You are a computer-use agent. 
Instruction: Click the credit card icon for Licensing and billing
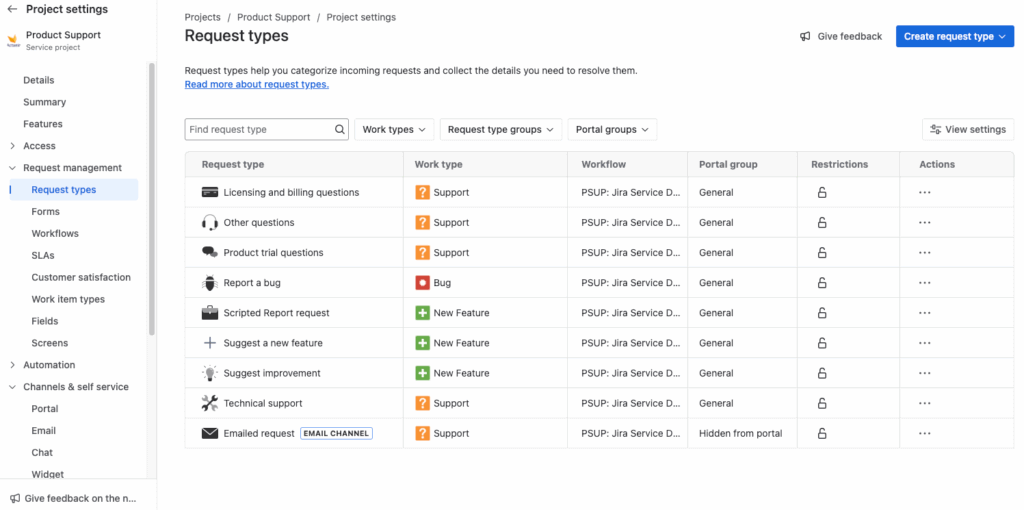click(210, 193)
